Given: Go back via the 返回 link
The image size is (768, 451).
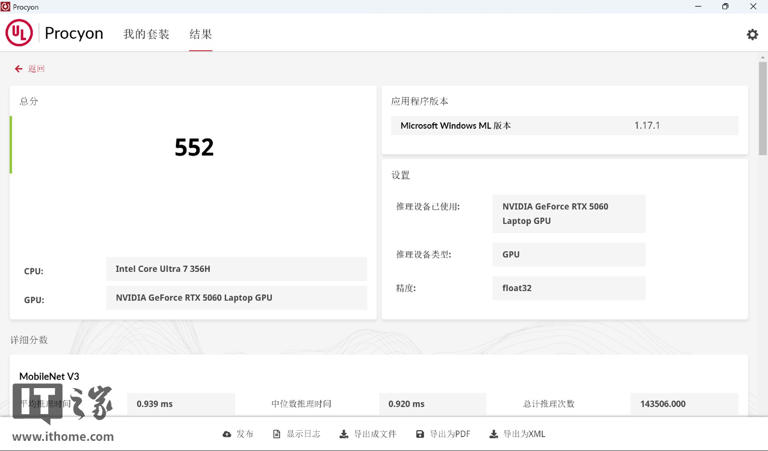Looking at the screenshot, I should click(x=36, y=69).
